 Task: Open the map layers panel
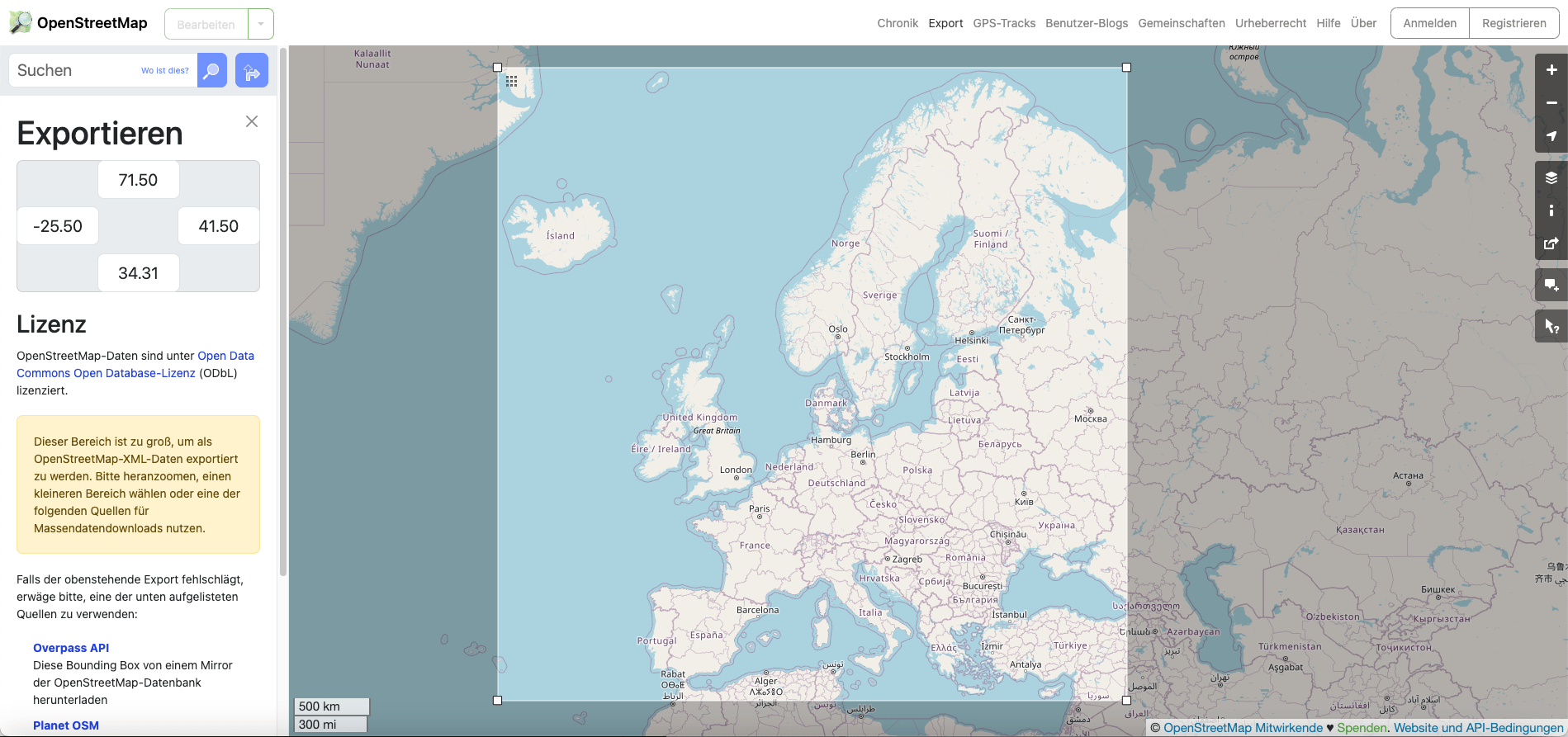[1551, 177]
